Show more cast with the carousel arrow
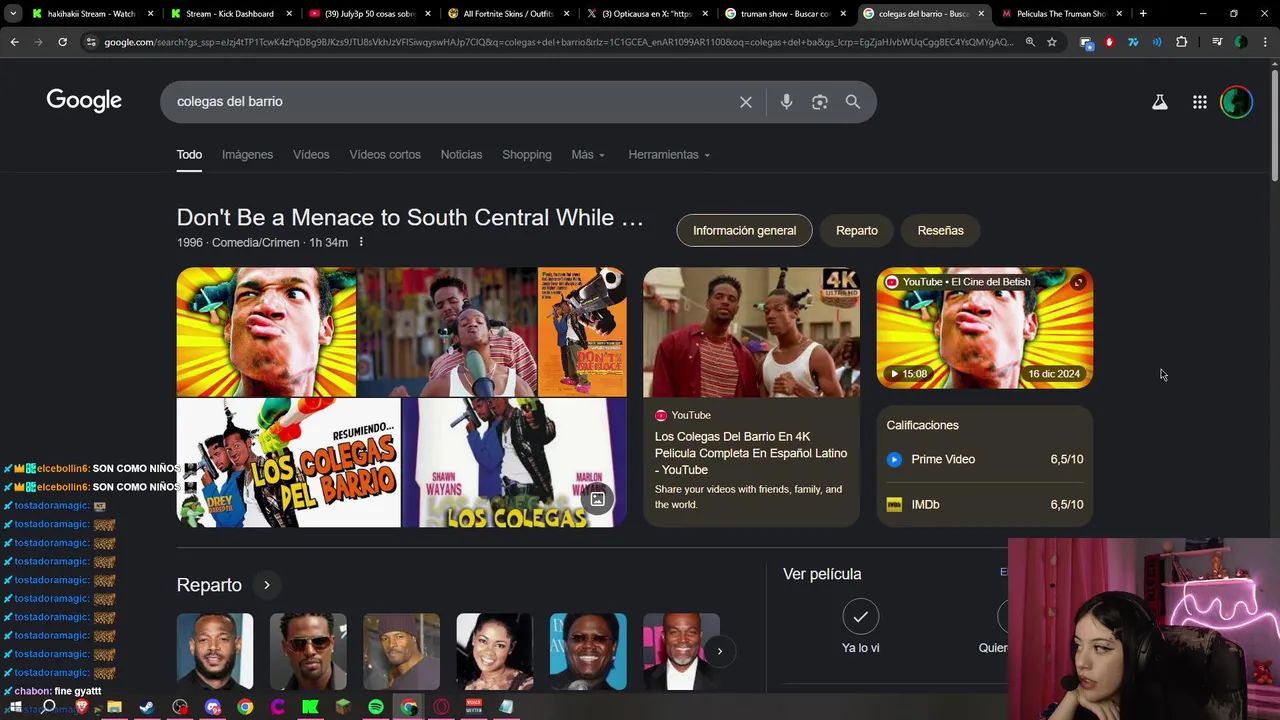 click(719, 651)
